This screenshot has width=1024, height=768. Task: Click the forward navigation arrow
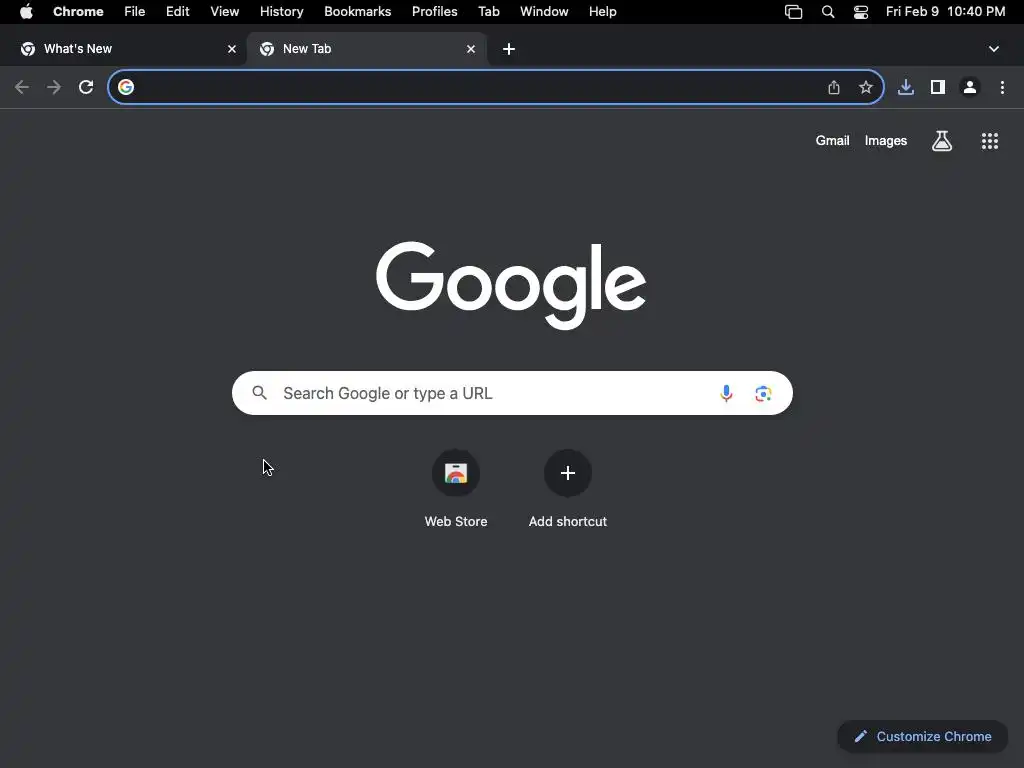click(x=54, y=87)
